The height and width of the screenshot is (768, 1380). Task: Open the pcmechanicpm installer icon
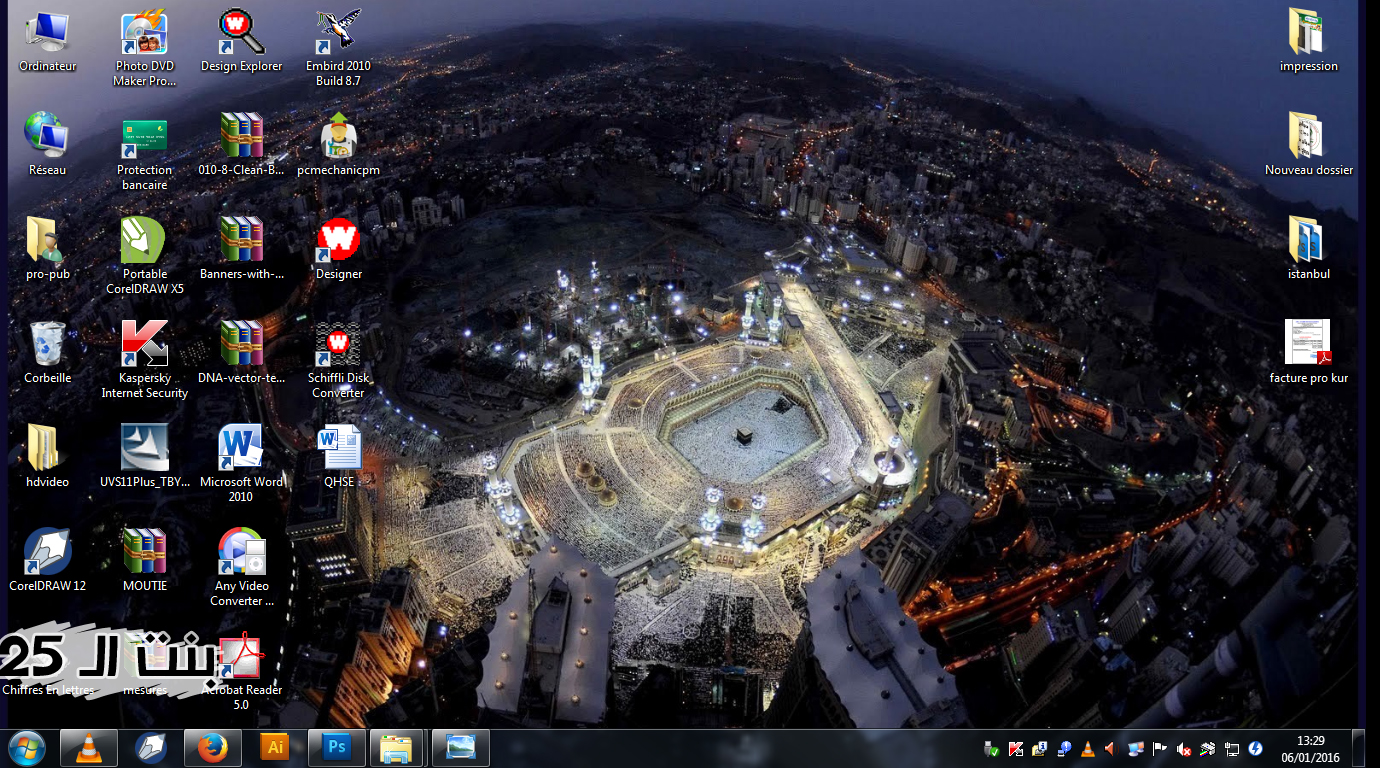[338, 146]
